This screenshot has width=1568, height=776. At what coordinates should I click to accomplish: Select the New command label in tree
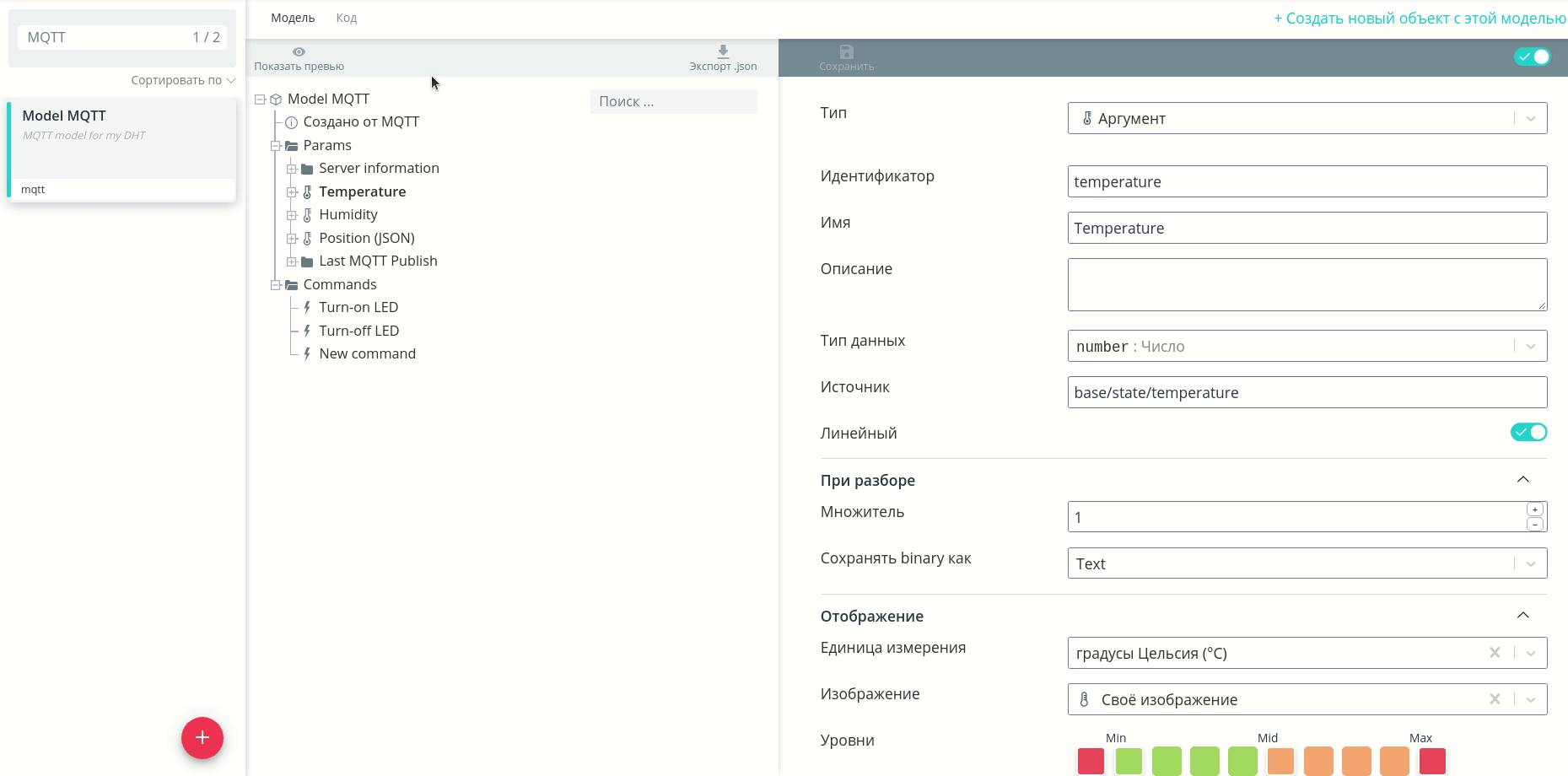[x=367, y=354]
